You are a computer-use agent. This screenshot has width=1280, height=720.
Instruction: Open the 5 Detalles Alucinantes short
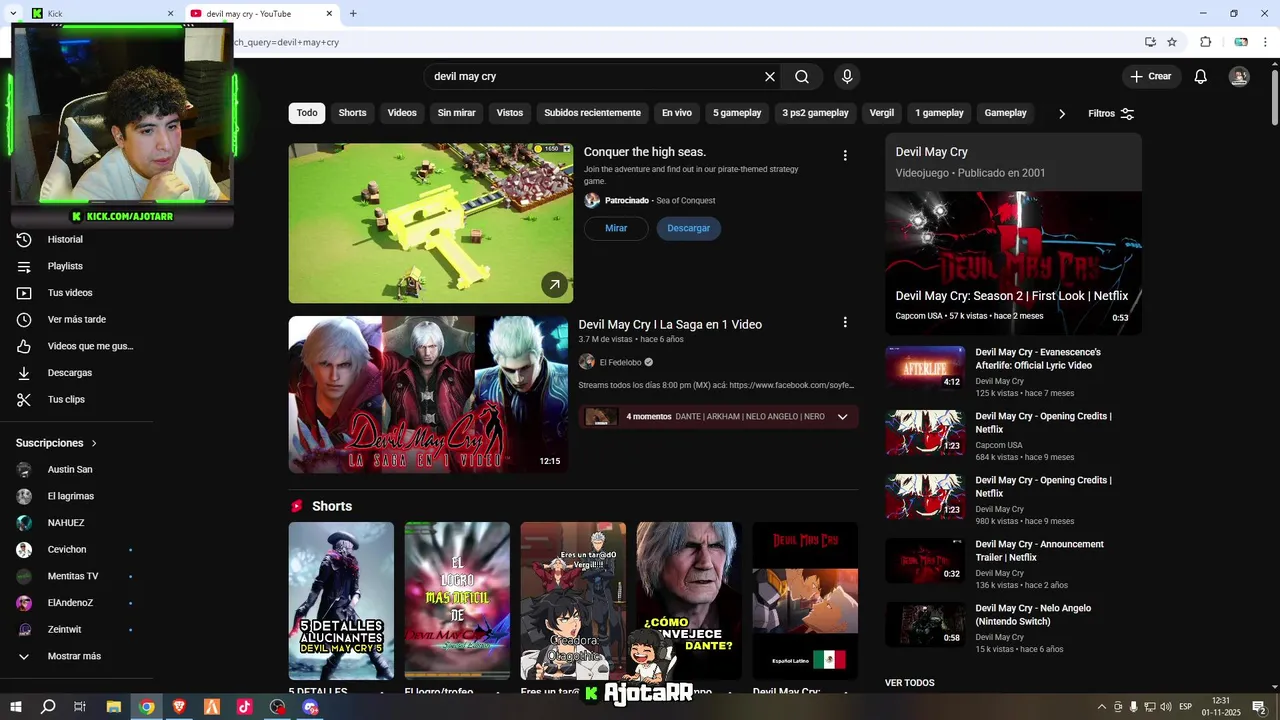coord(341,601)
